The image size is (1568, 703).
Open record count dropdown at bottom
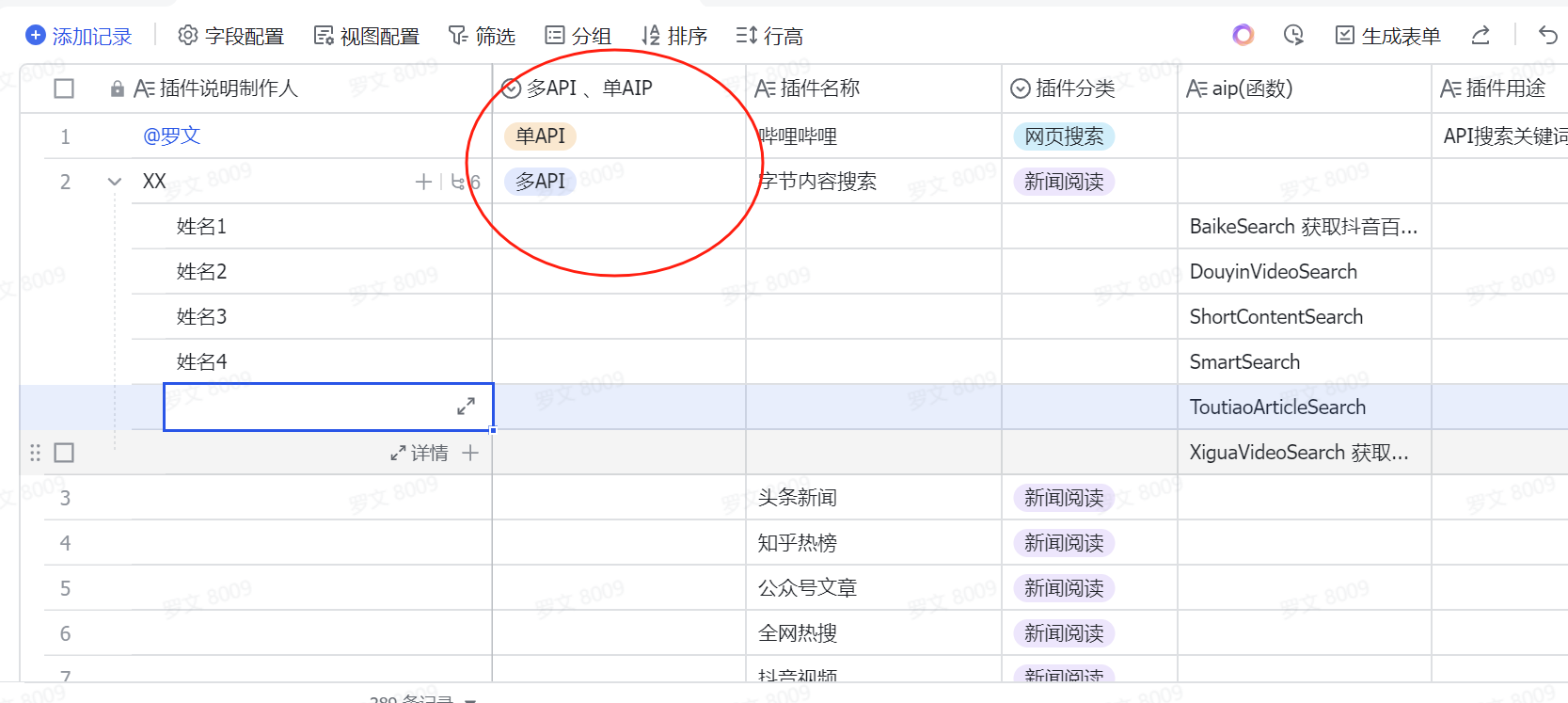point(470,698)
